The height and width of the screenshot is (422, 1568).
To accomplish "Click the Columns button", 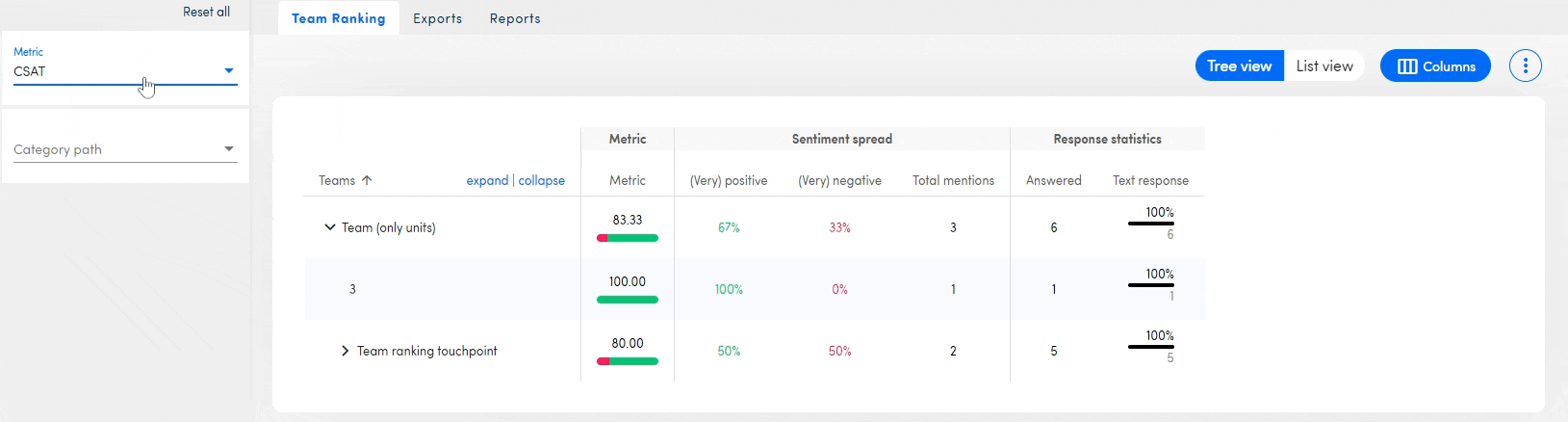I will click(x=1434, y=66).
